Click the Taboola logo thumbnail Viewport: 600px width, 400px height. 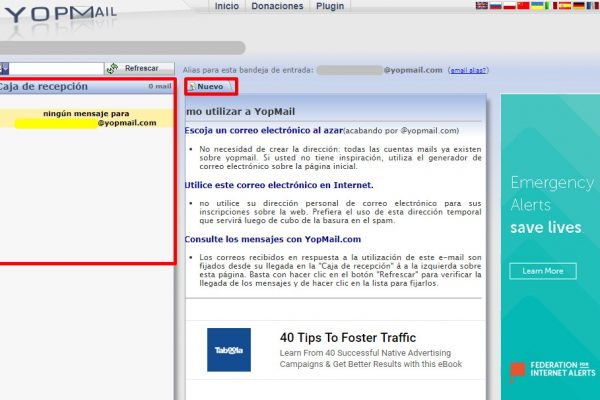(229, 349)
